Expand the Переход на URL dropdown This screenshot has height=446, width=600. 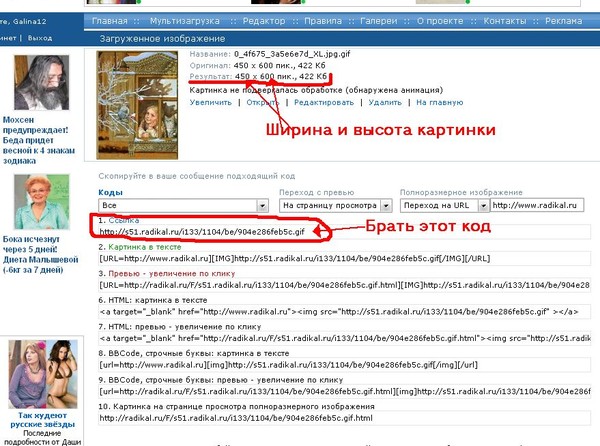click(x=445, y=205)
